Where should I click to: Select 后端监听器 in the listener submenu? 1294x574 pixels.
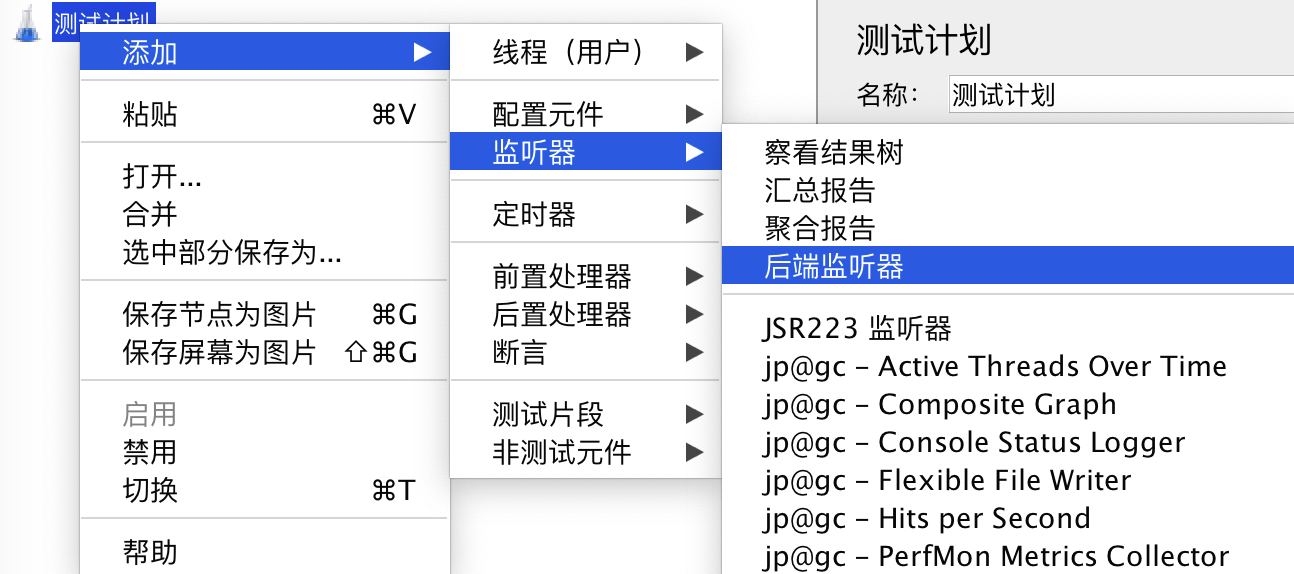tap(1008, 266)
